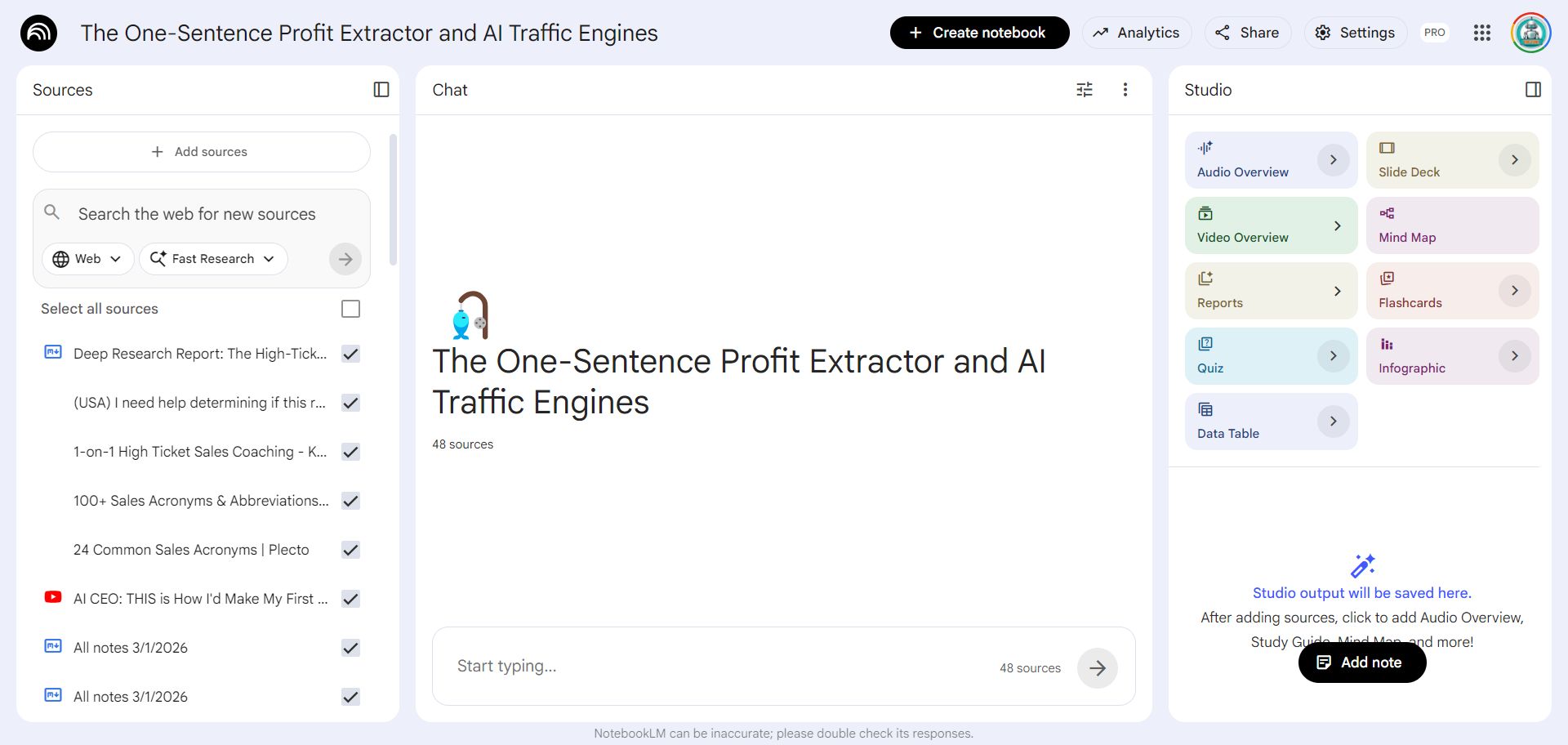Open chat more options menu

pos(1125,90)
